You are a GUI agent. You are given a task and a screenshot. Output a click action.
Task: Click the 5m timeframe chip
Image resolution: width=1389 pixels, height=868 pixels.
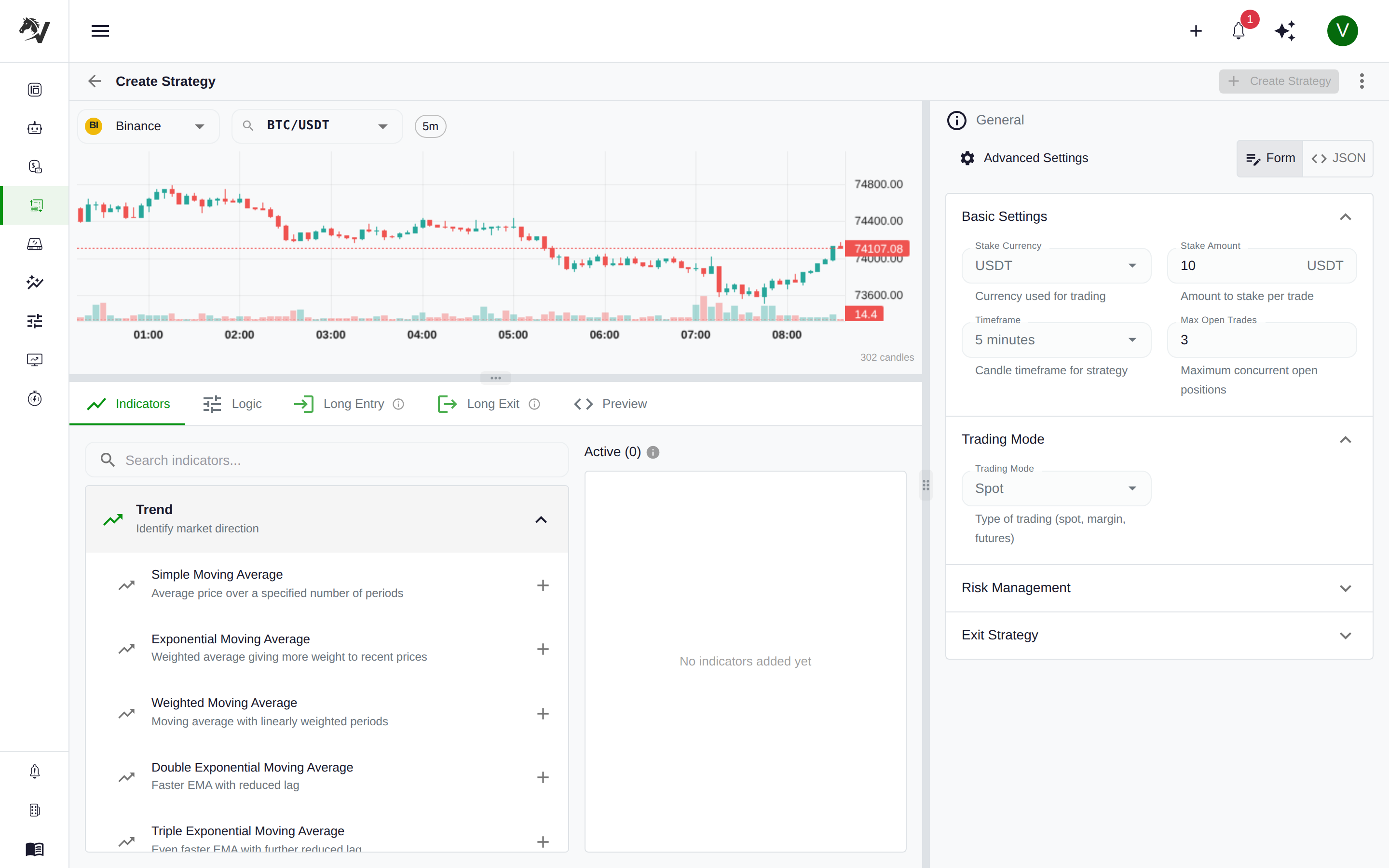pyautogui.click(x=431, y=126)
